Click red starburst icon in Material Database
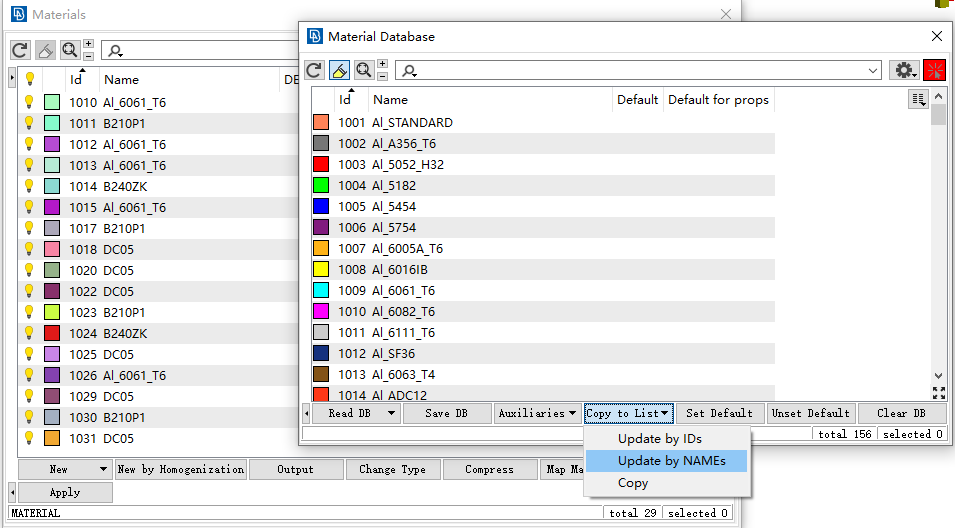The width and height of the screenshot is (955, 528). pos(934,71)
